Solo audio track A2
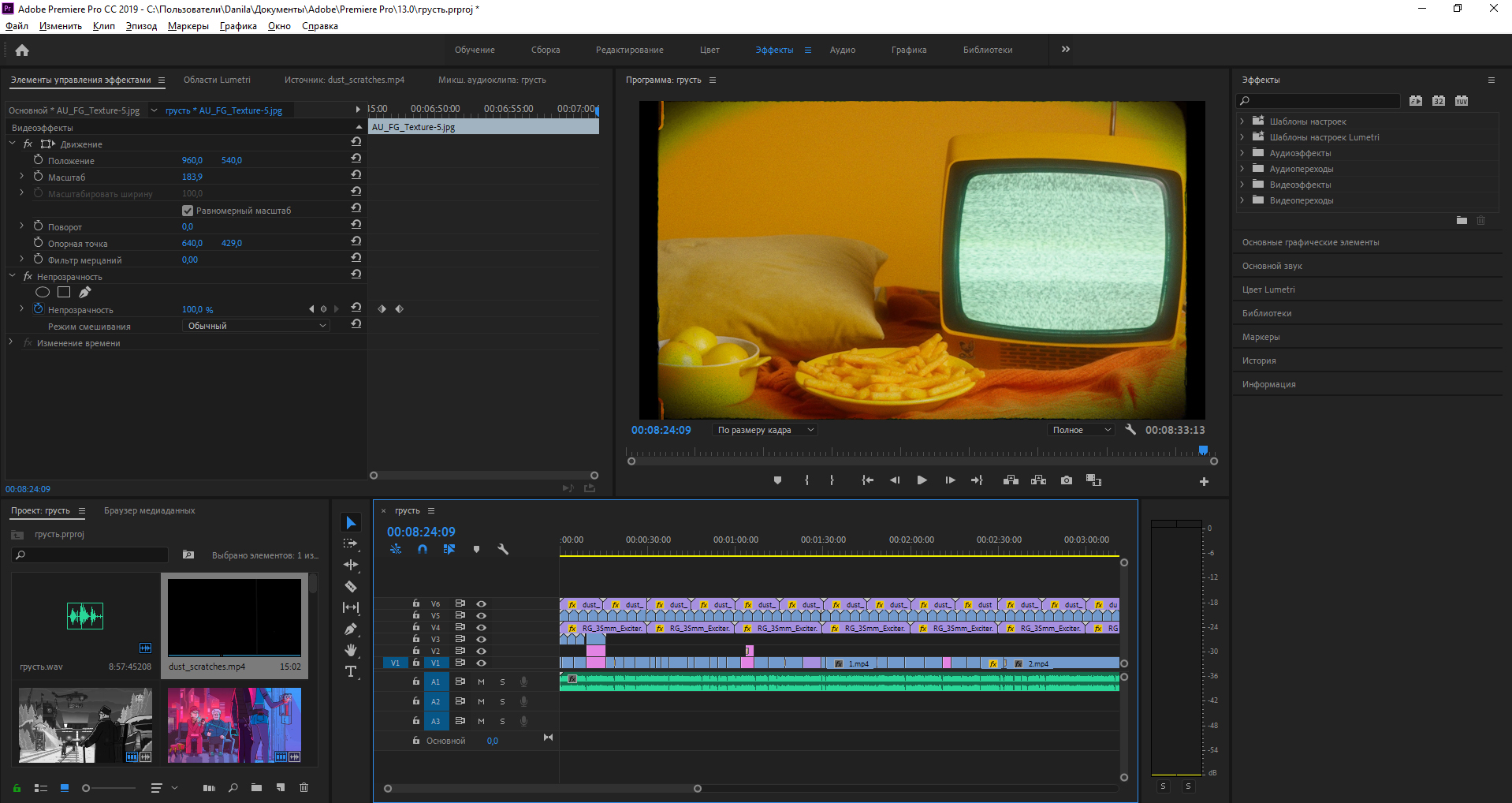Screen dimensions: 1512x803 pos(503,701)
